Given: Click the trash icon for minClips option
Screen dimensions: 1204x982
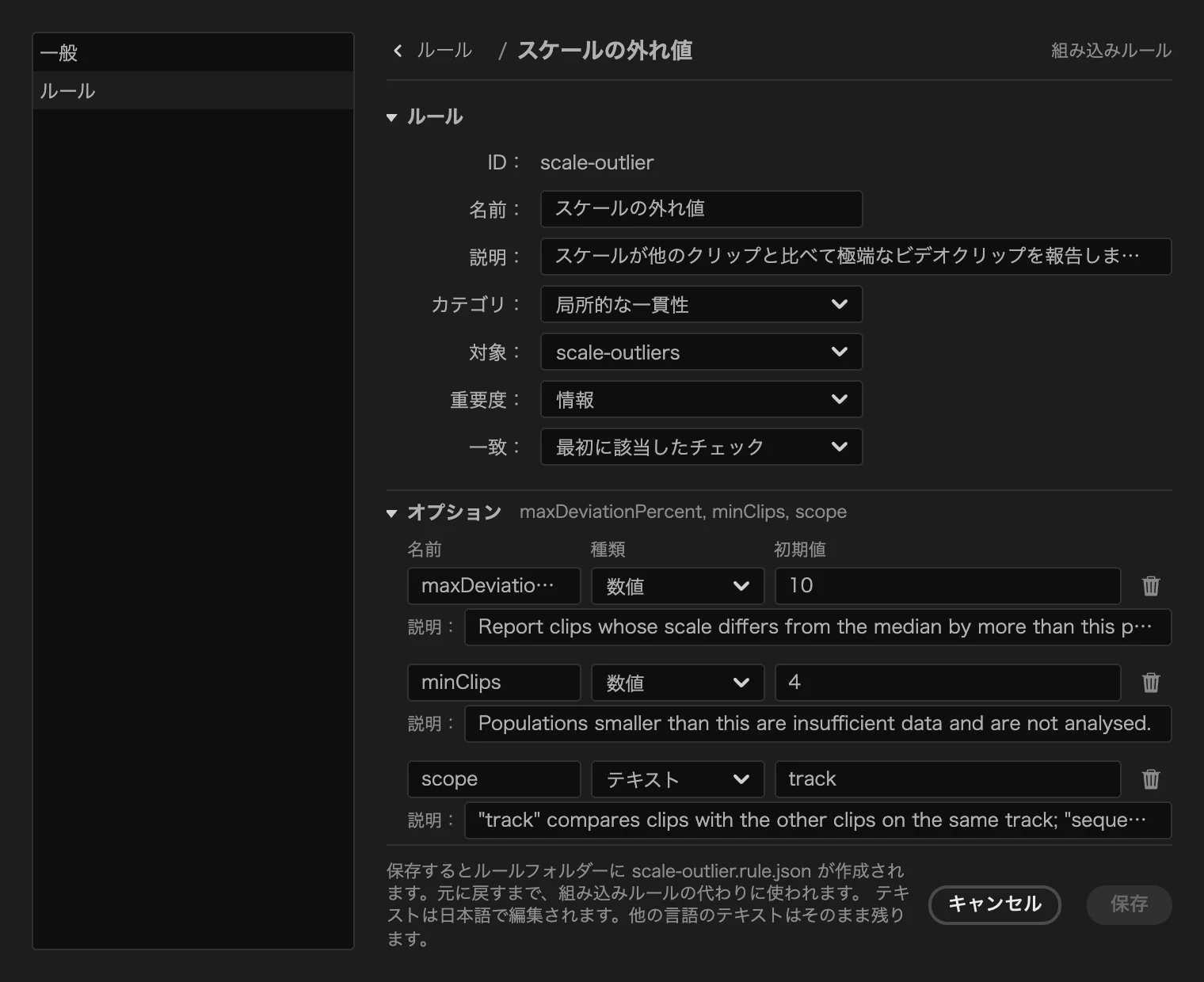Looking at the screenshot, I should [x=1151, y=683].
